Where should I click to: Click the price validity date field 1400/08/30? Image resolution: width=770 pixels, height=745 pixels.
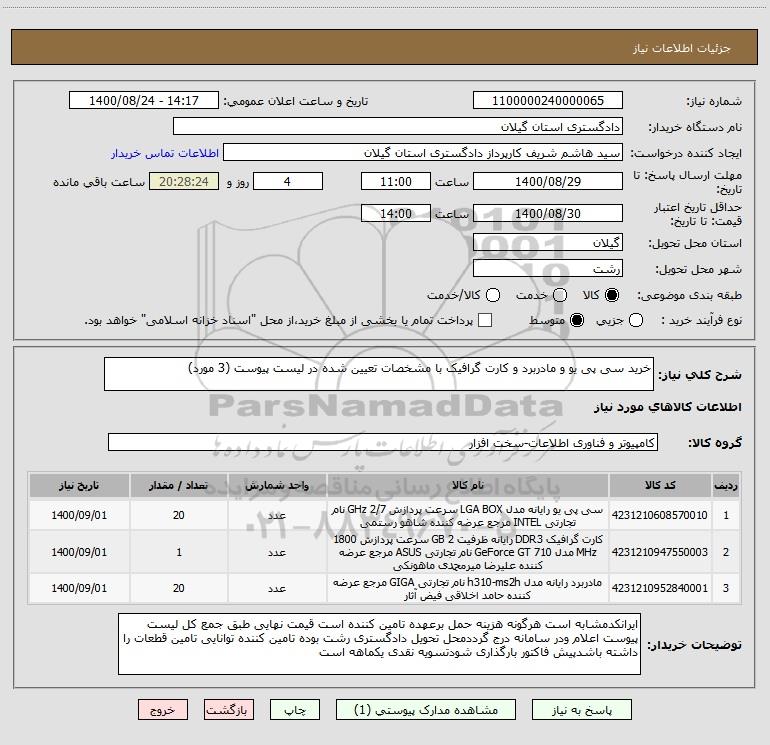[548, 213]
